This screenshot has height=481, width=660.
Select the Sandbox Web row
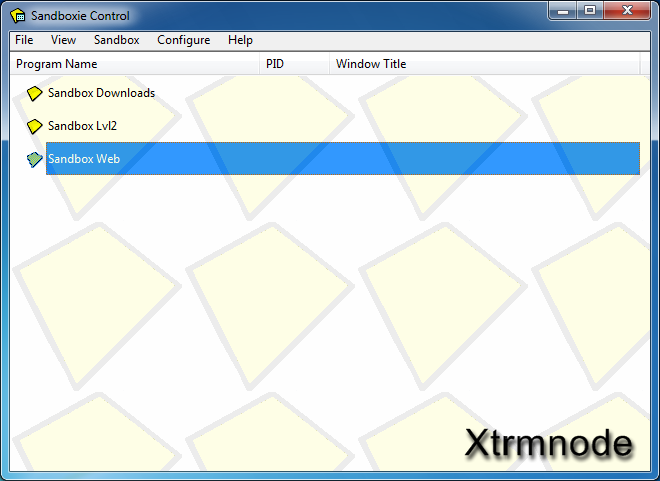pos(343,159)
